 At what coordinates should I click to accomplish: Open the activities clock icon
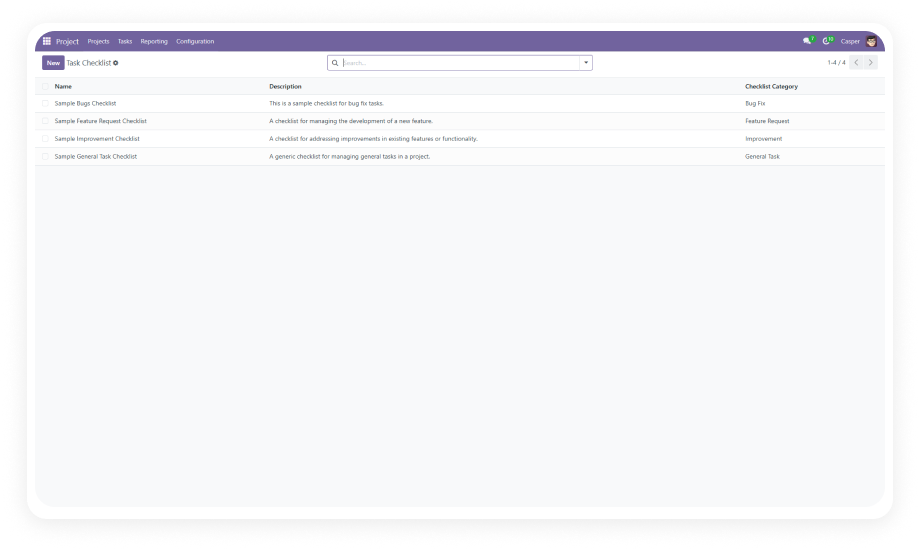click(x=827, y=41)
